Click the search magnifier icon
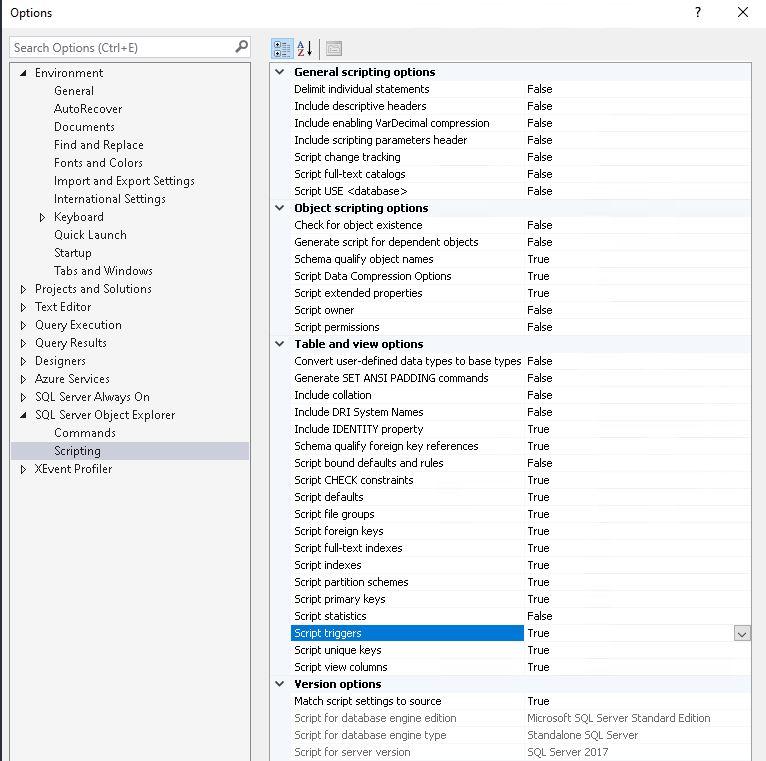 (x=241, y=47)
